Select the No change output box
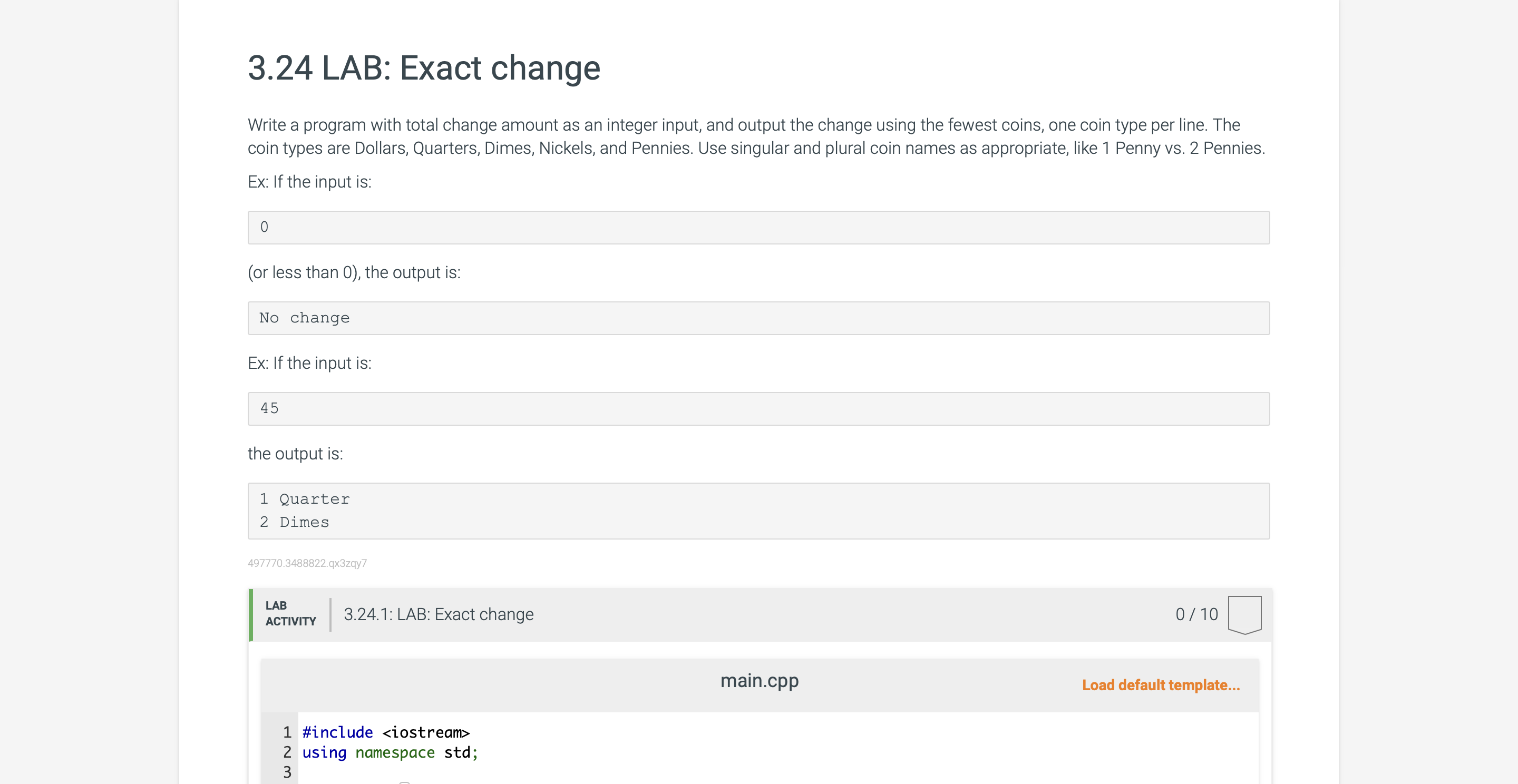Viewport: 1518px width, 784px height. click(x=758, y=318)
